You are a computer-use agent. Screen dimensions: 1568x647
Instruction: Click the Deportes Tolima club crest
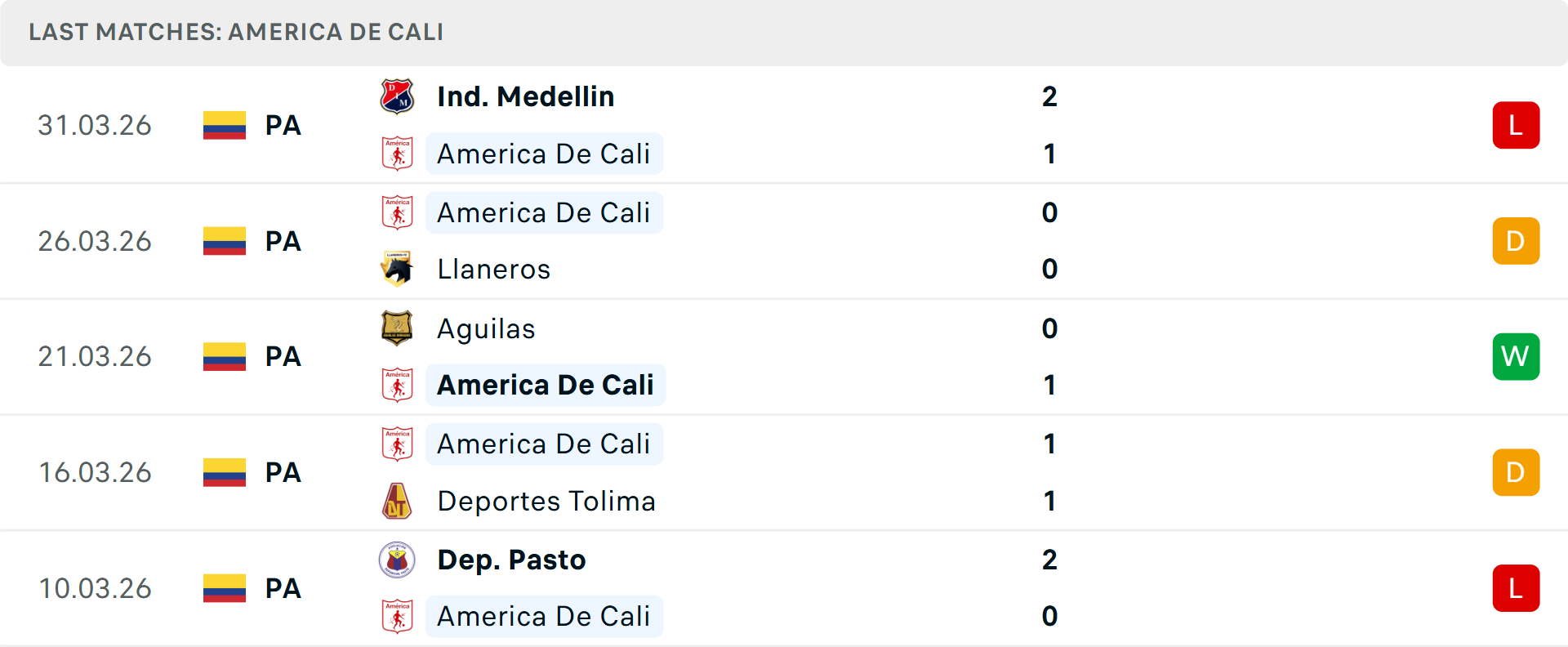(398, 501)
